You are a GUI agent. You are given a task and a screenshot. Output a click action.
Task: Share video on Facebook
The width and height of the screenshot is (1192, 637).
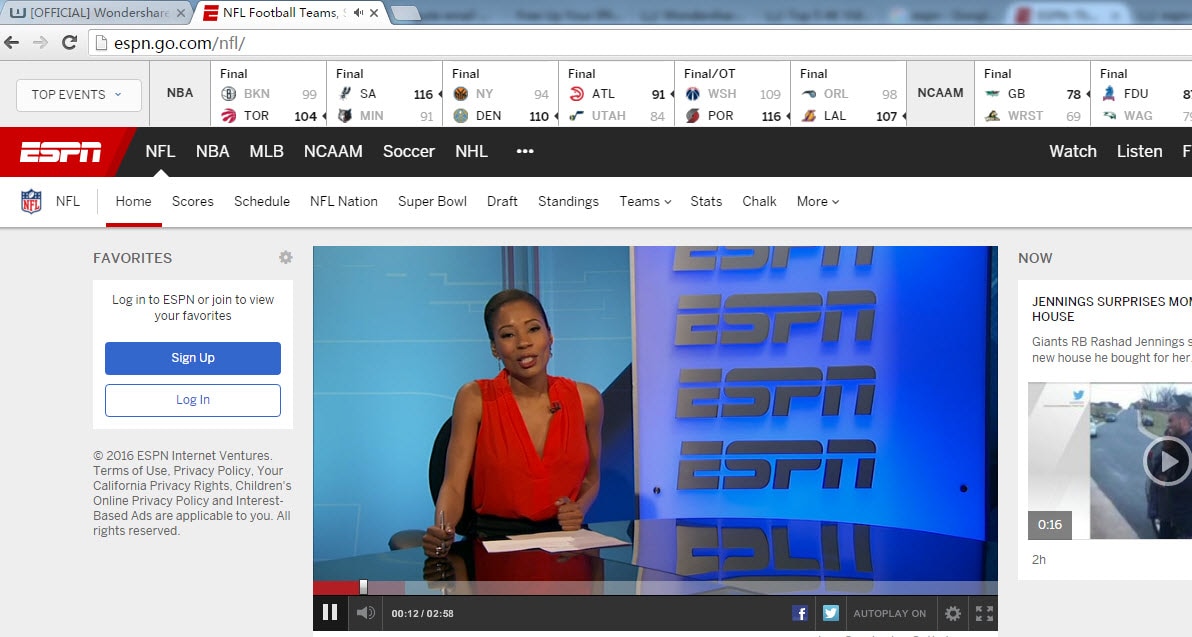click(x=800, y=613)
